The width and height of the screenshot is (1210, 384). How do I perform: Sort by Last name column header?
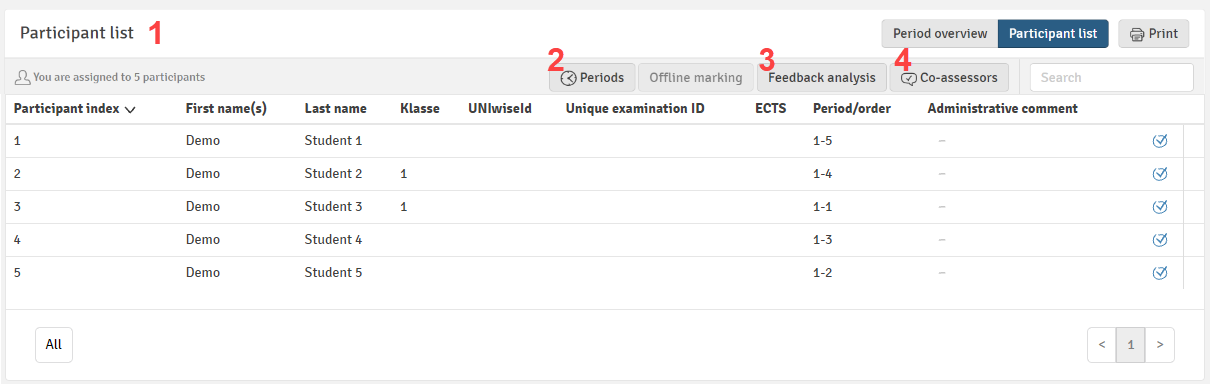tap(336, 109)
